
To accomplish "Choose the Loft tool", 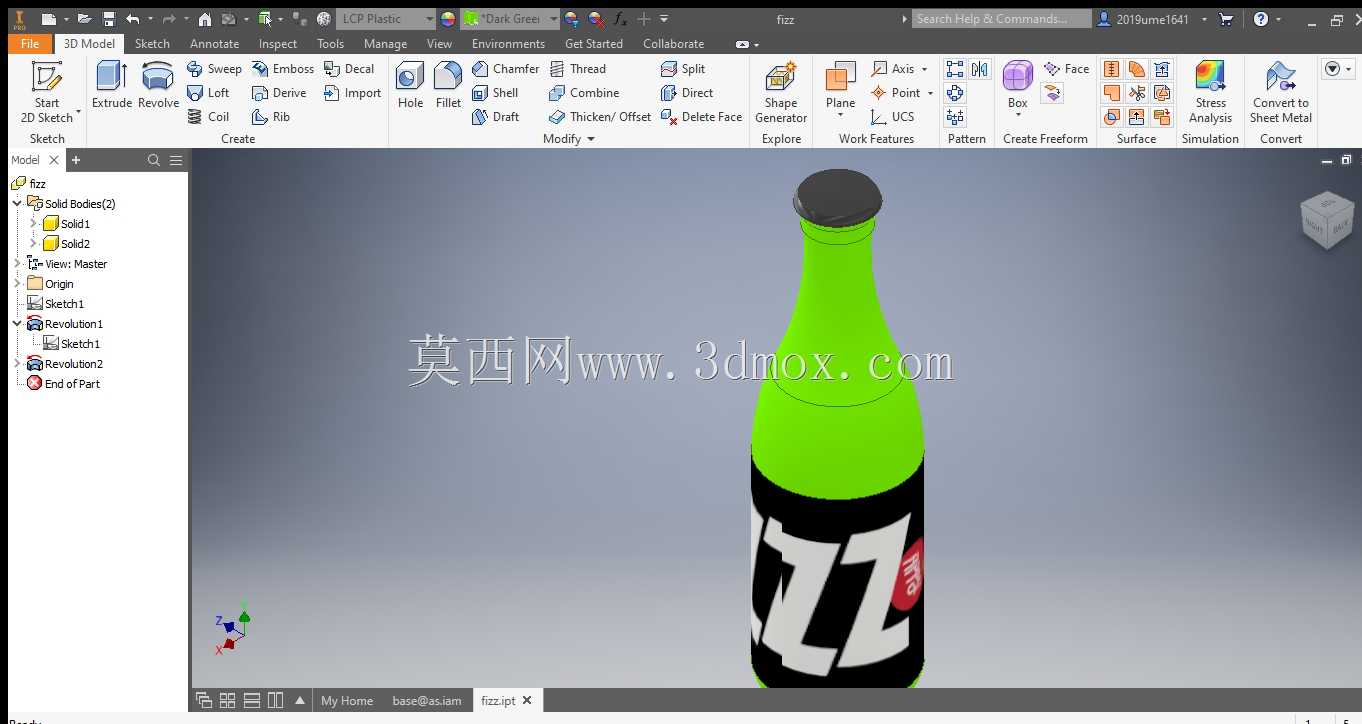I will pyautogui.click(x=208, y=93).
